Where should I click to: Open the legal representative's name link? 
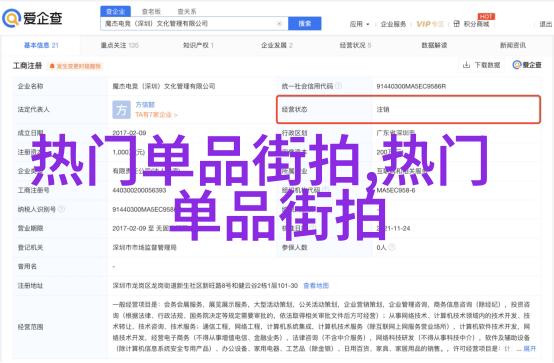145,105
